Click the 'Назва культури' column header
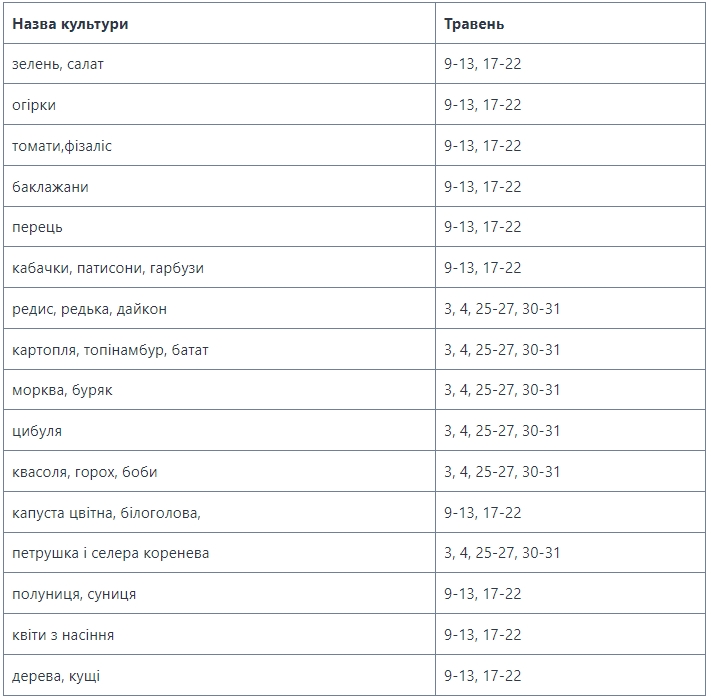Screen dimensions: 711x700 [70, 23]
